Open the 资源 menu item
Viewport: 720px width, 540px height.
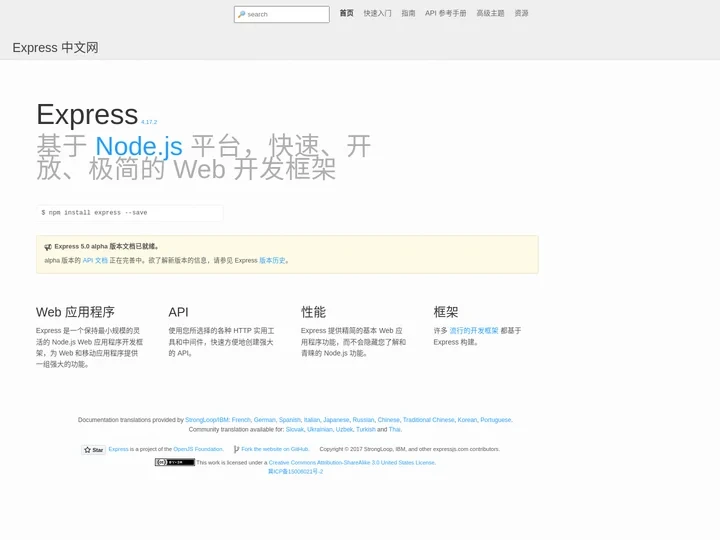[521, 13]
